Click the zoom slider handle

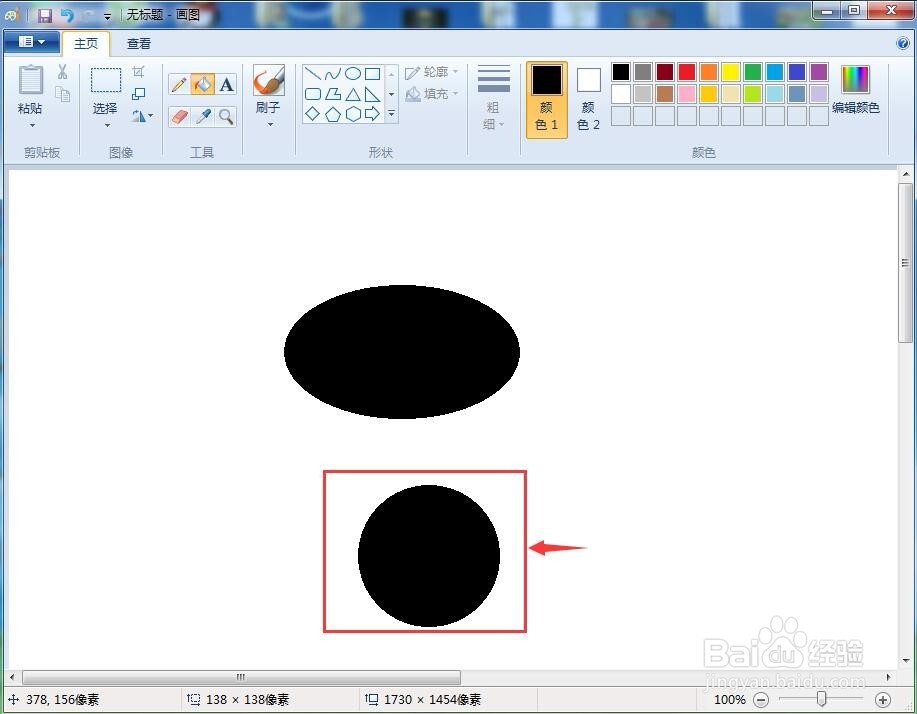click(x=821, y=699)
